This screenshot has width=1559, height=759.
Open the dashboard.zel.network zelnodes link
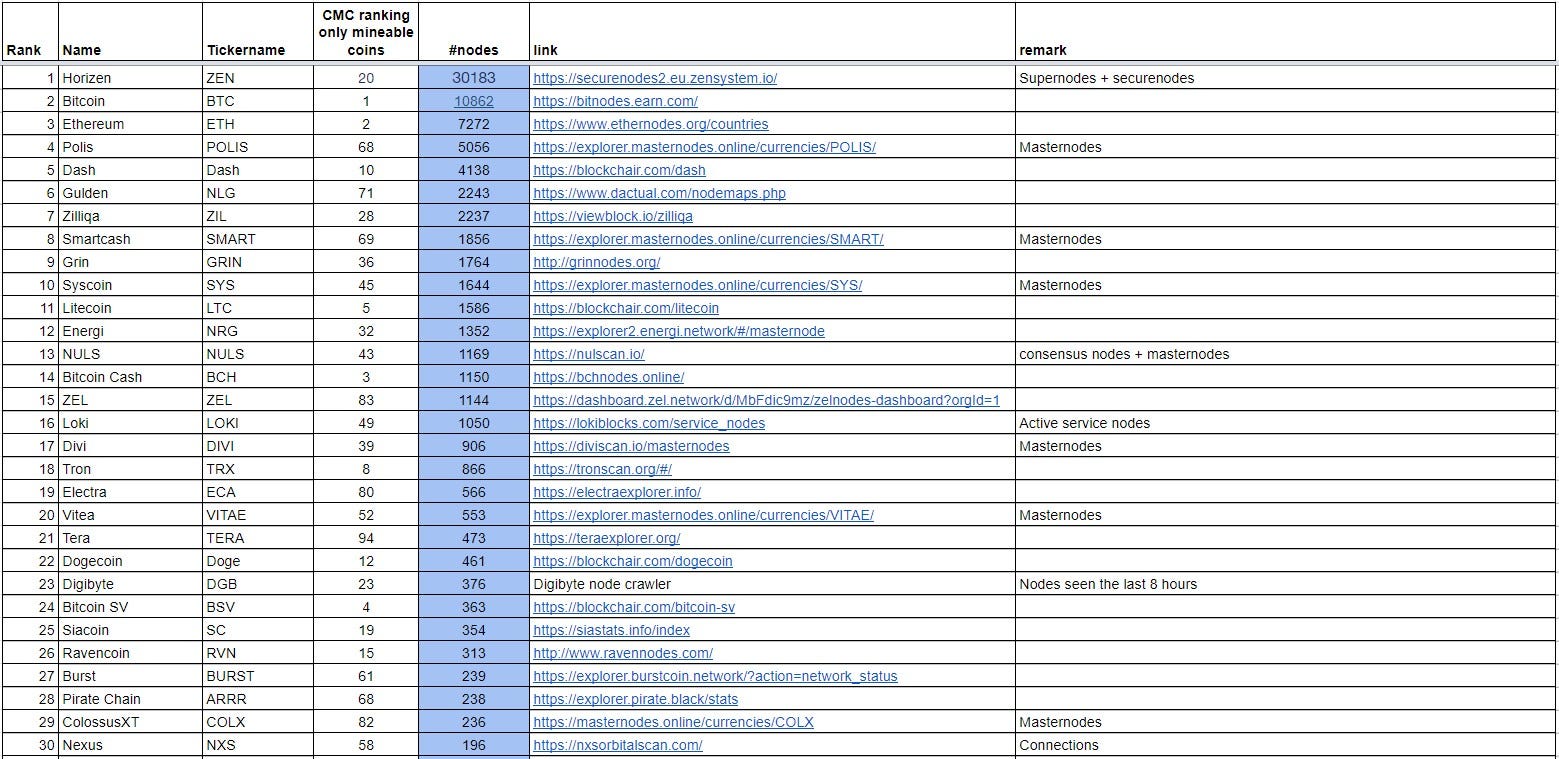point(766,400)
